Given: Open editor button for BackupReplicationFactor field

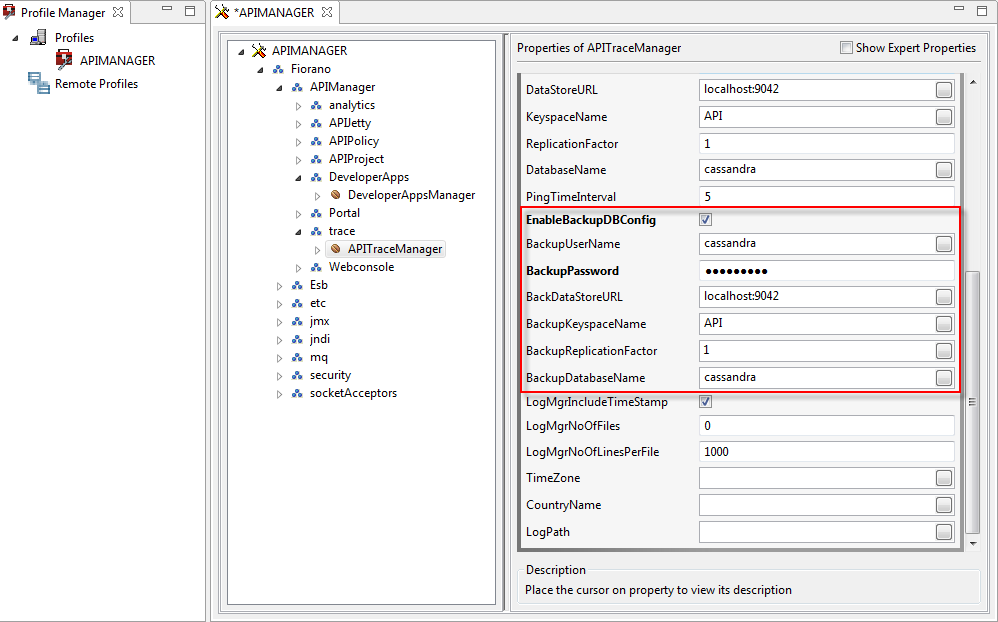Looking at the screenshot, I should coord(944,351).
